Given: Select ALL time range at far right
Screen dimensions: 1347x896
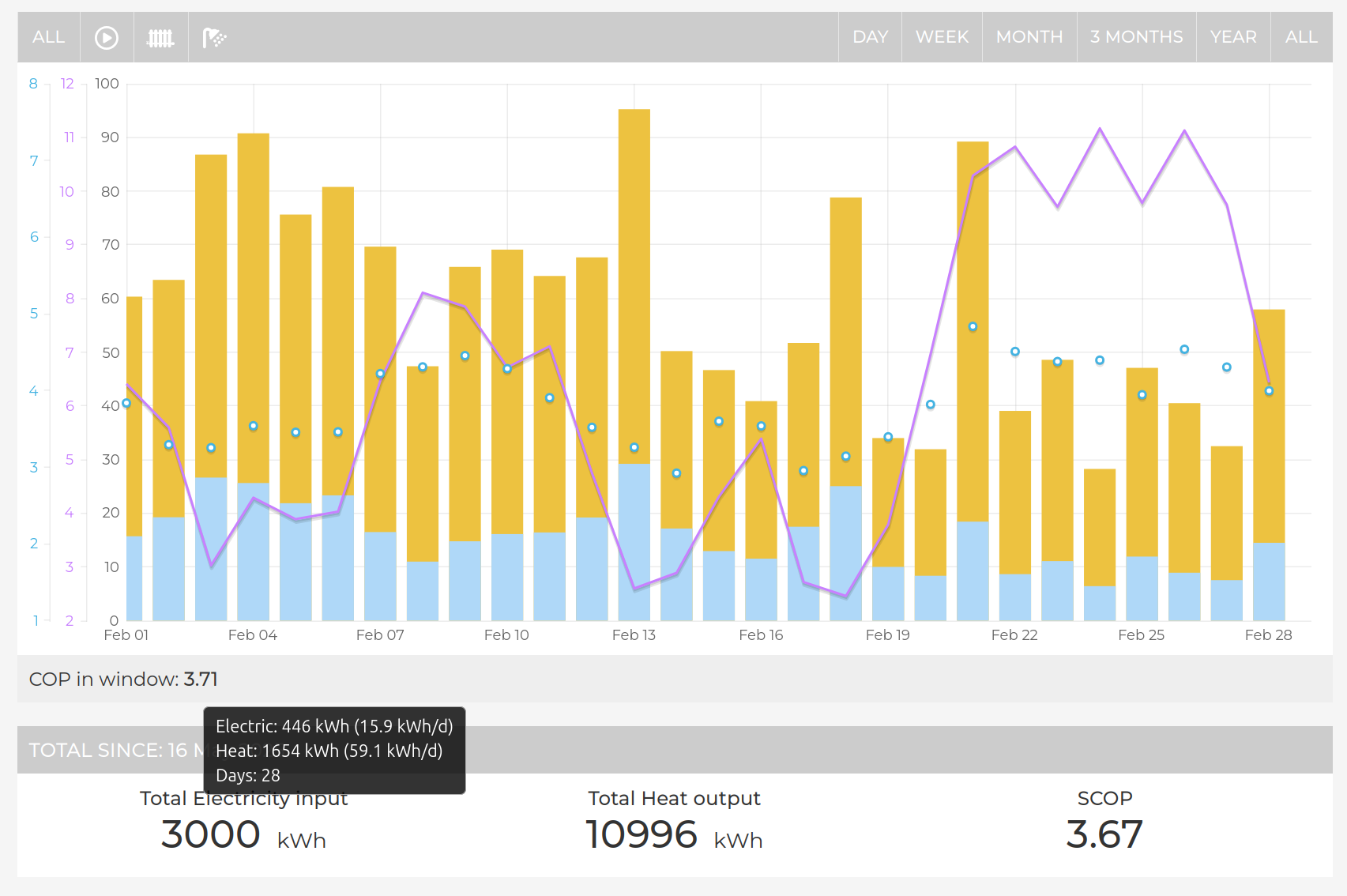Looking at the screenshot, I should (1300, 37).
